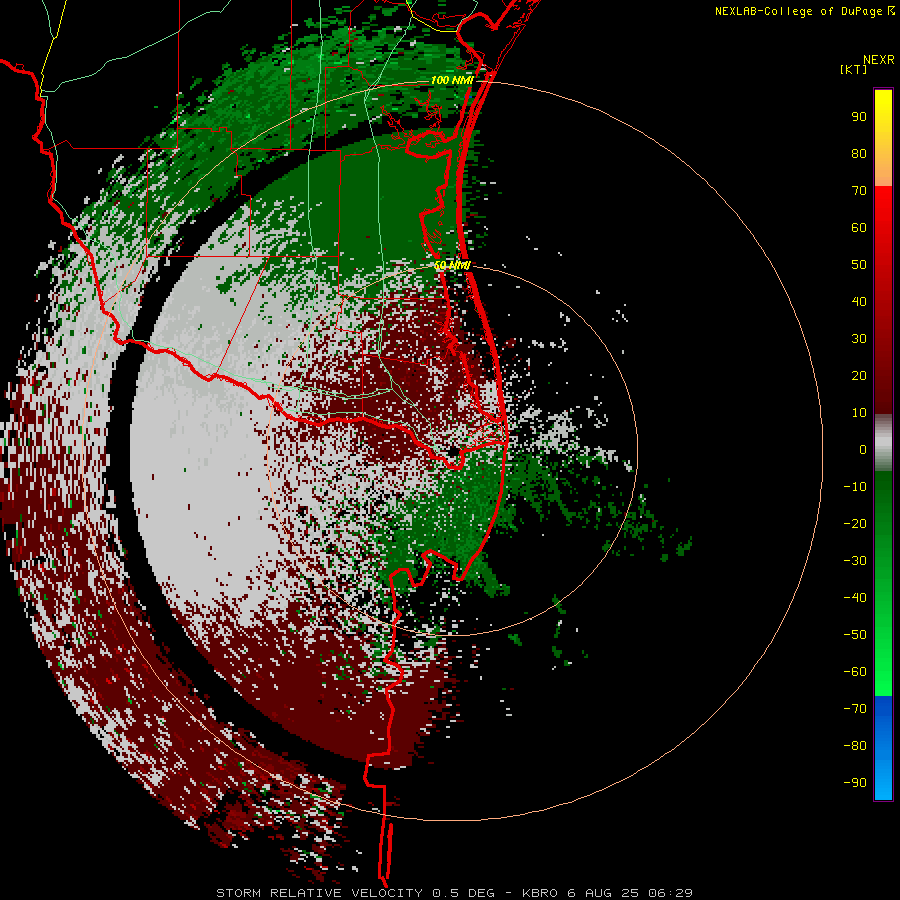The image size is (900, 900).
Task: Click the -10 kt scale label
Action: pos(855,487)
